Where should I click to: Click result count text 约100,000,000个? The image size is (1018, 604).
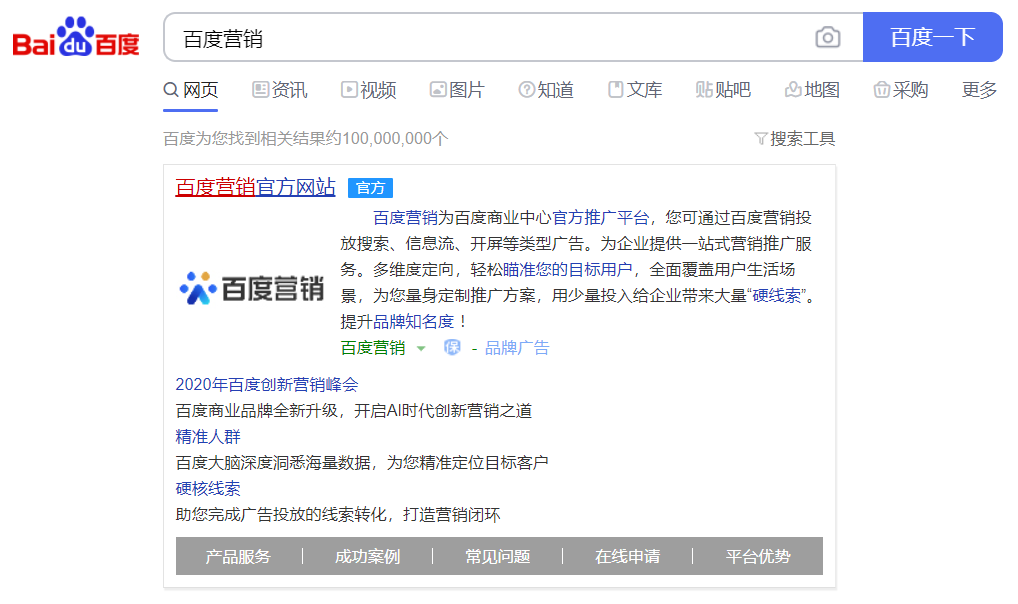pyautogui.click(x=387, y=138)
